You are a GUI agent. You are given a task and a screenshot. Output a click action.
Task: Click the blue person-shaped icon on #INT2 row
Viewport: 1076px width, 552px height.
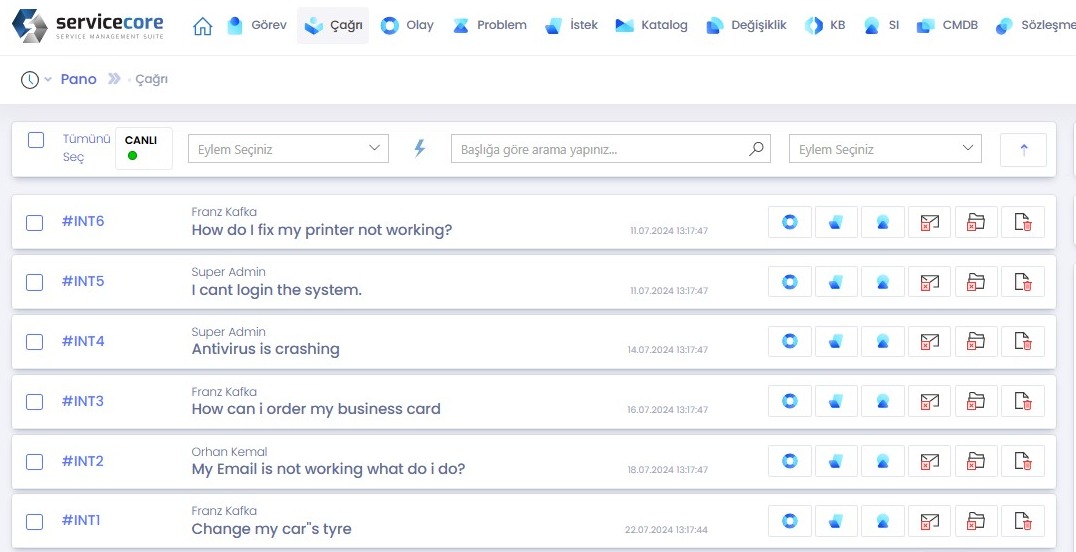[883, 462]
